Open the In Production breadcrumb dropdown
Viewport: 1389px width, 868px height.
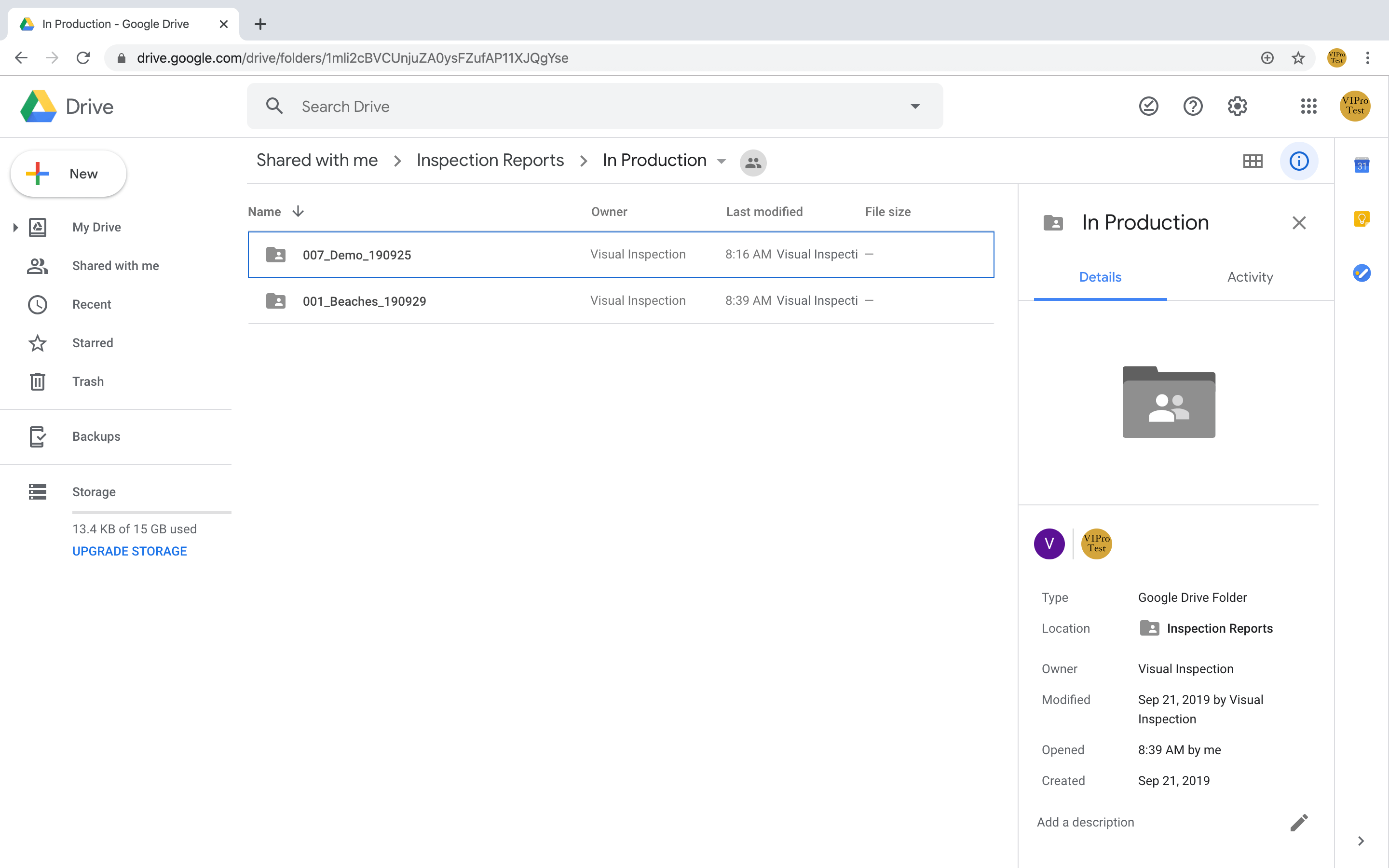click(x=722, y=162)
